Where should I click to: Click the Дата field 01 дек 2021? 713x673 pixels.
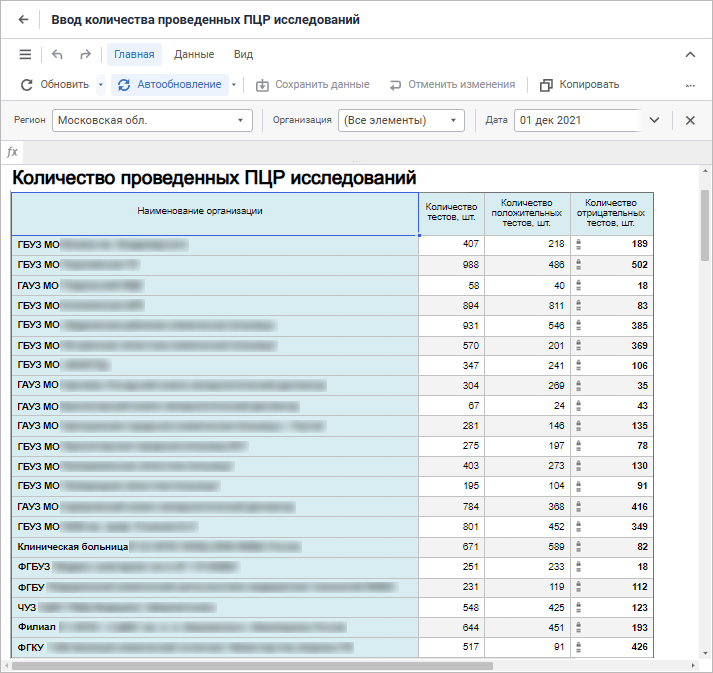575,120
